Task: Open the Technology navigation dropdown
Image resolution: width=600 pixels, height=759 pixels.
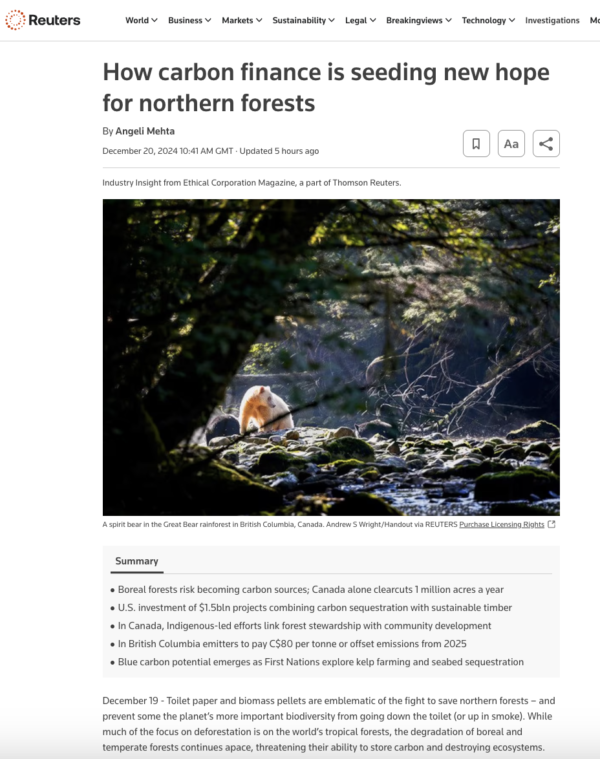Action: pos(488,20)
